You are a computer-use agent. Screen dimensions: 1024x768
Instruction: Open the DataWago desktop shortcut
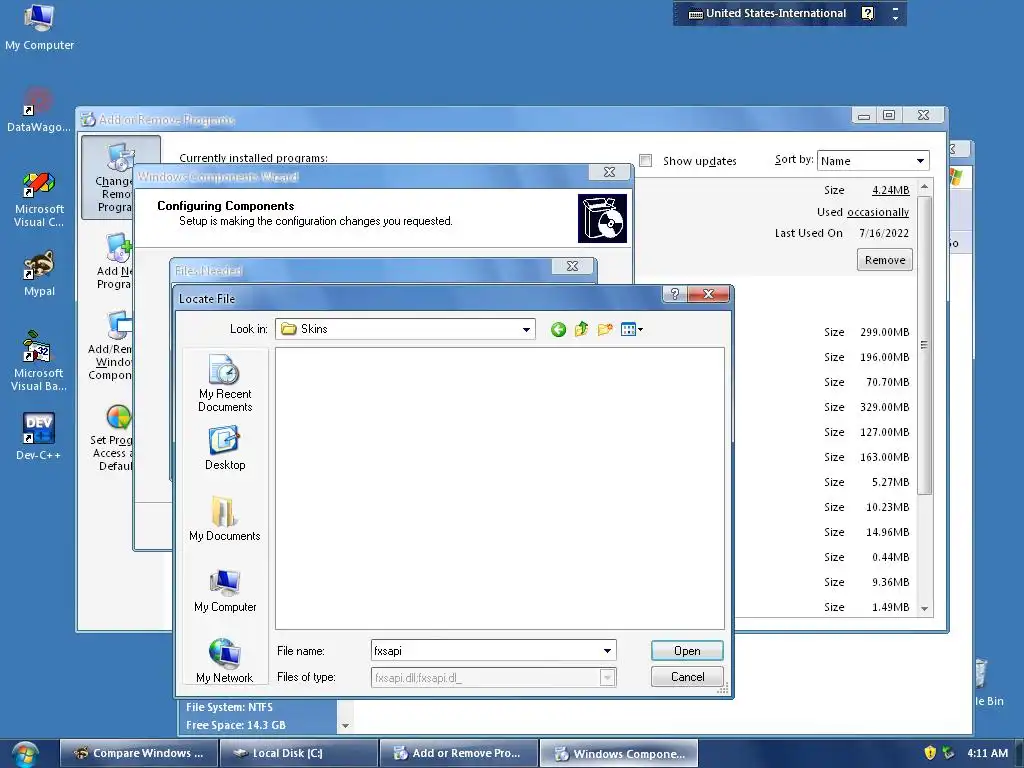pyautogui.click(x=39, y=110)
